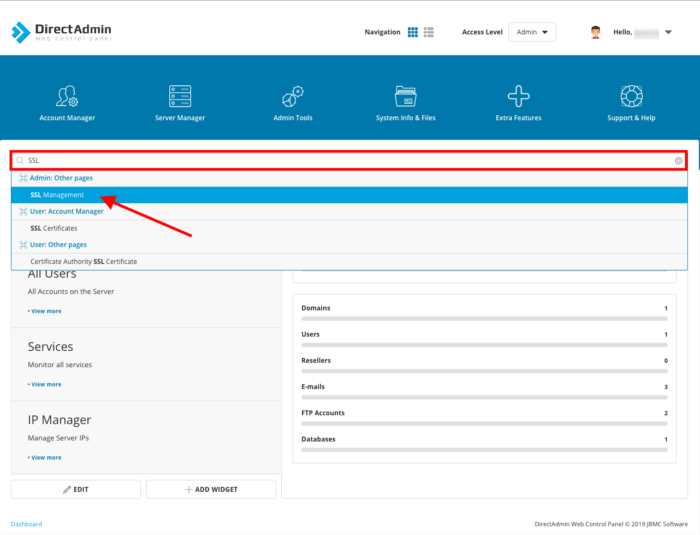This screenshot has width=700, height=535.
Task: Select SSL Certificates search result
Action: point(54,228)
